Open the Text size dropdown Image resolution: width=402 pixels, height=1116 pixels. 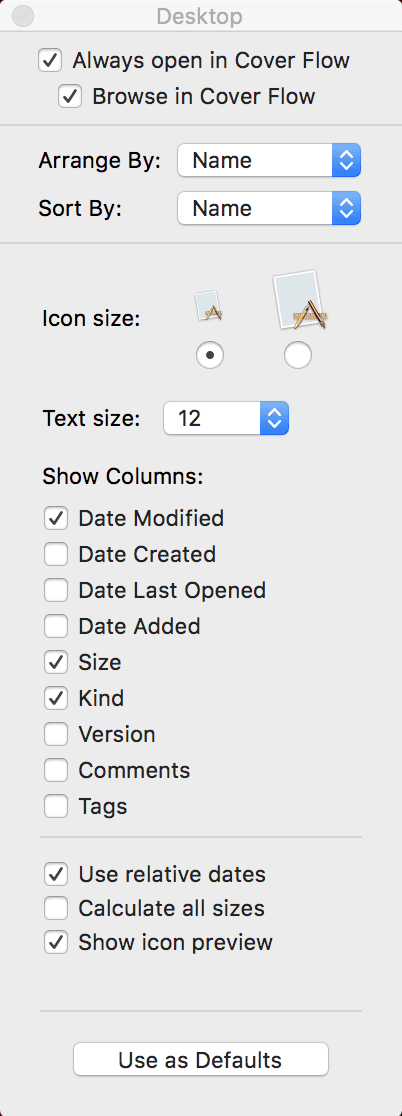point(226,418)
